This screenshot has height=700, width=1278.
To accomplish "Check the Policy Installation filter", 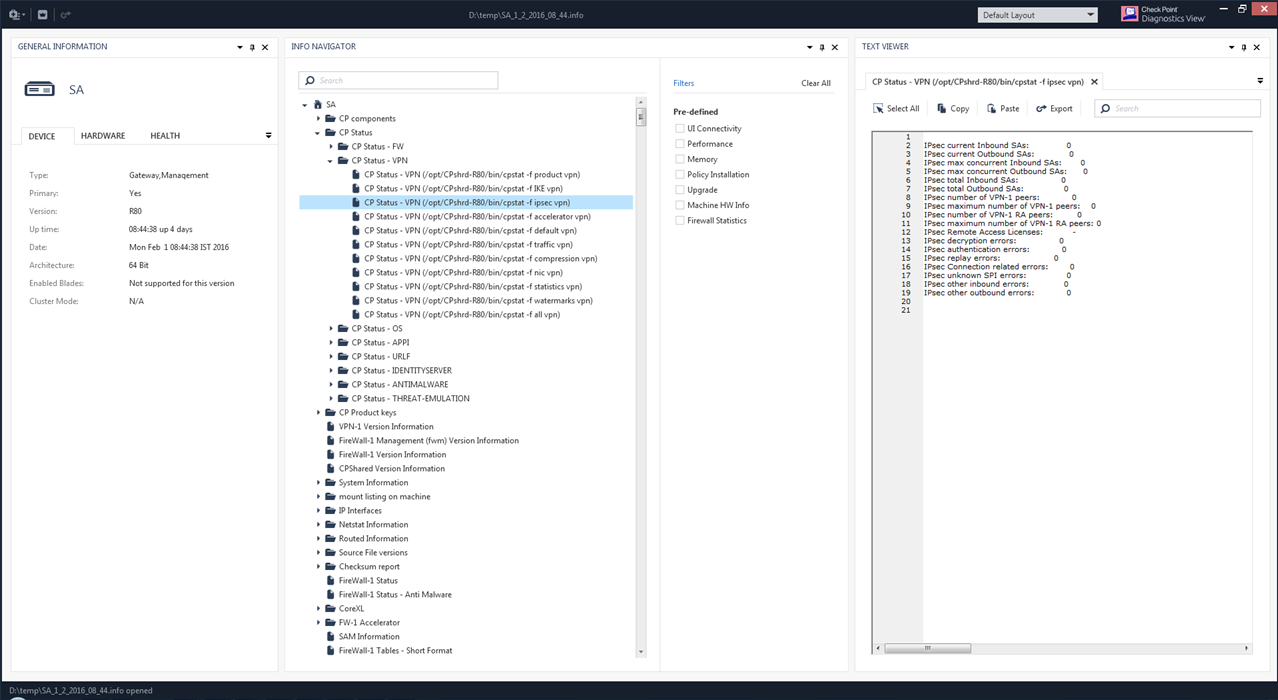I will click(x=680, y=174).
